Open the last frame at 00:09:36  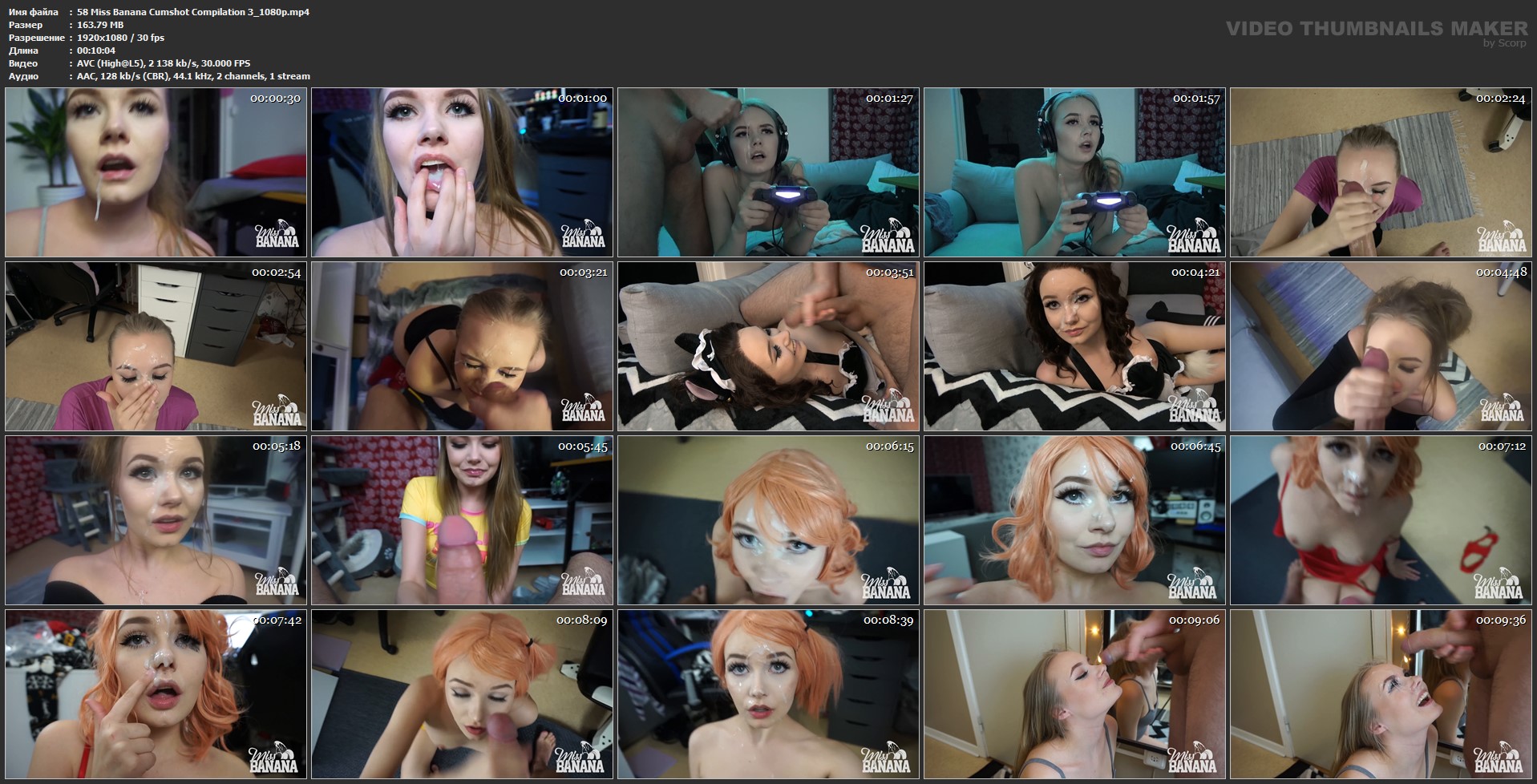tap(1381, 694)
